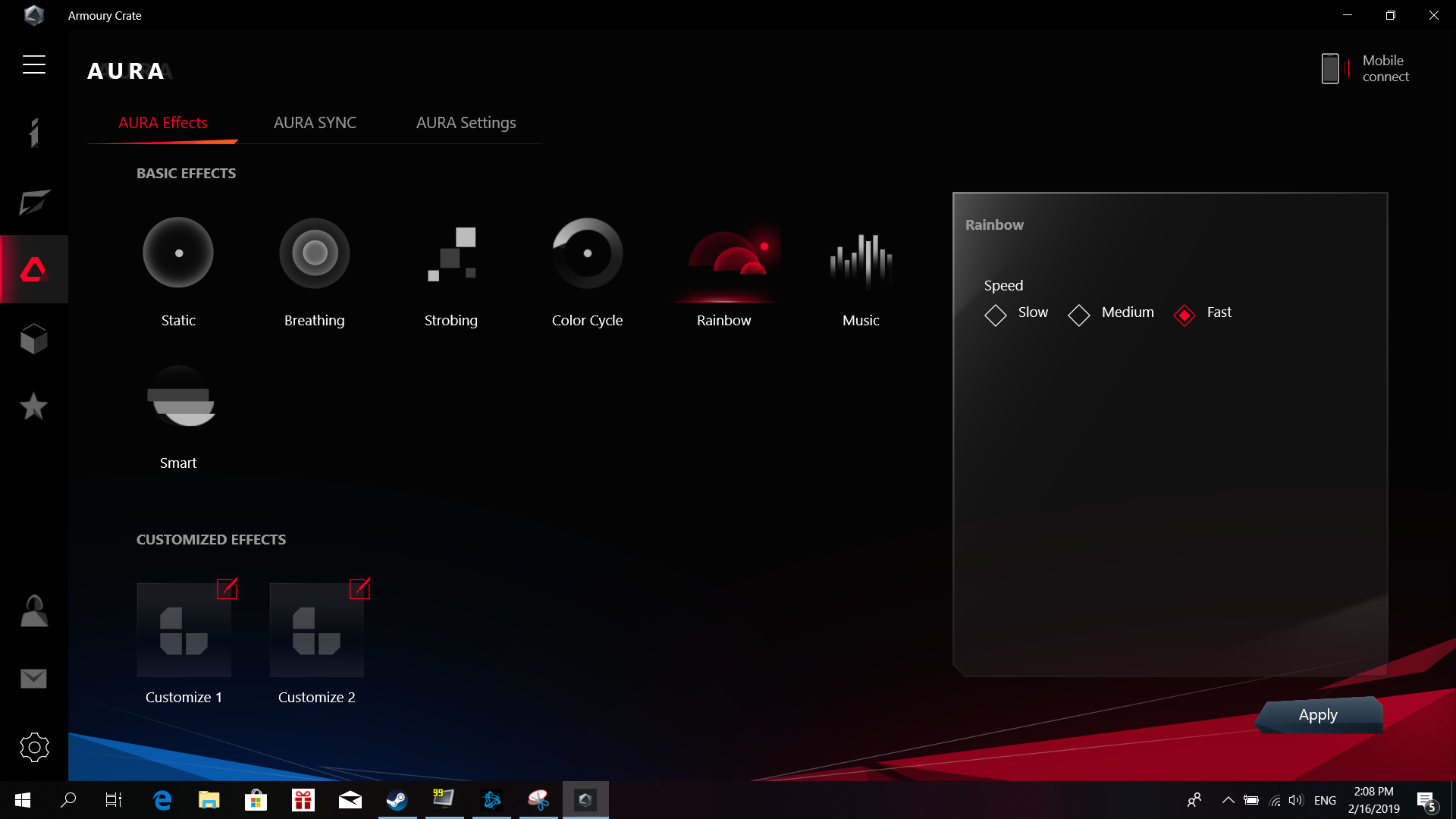
Task: Open File Explorer from taskbar
Action: point(209,800)
